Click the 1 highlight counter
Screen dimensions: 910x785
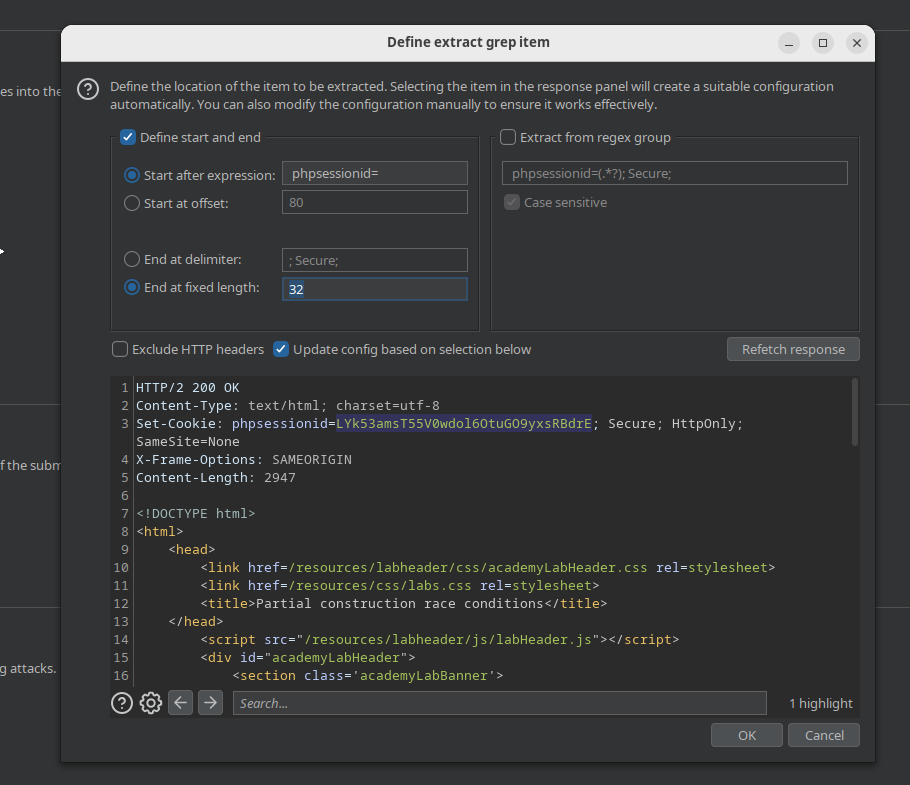(x=821, y=703)
